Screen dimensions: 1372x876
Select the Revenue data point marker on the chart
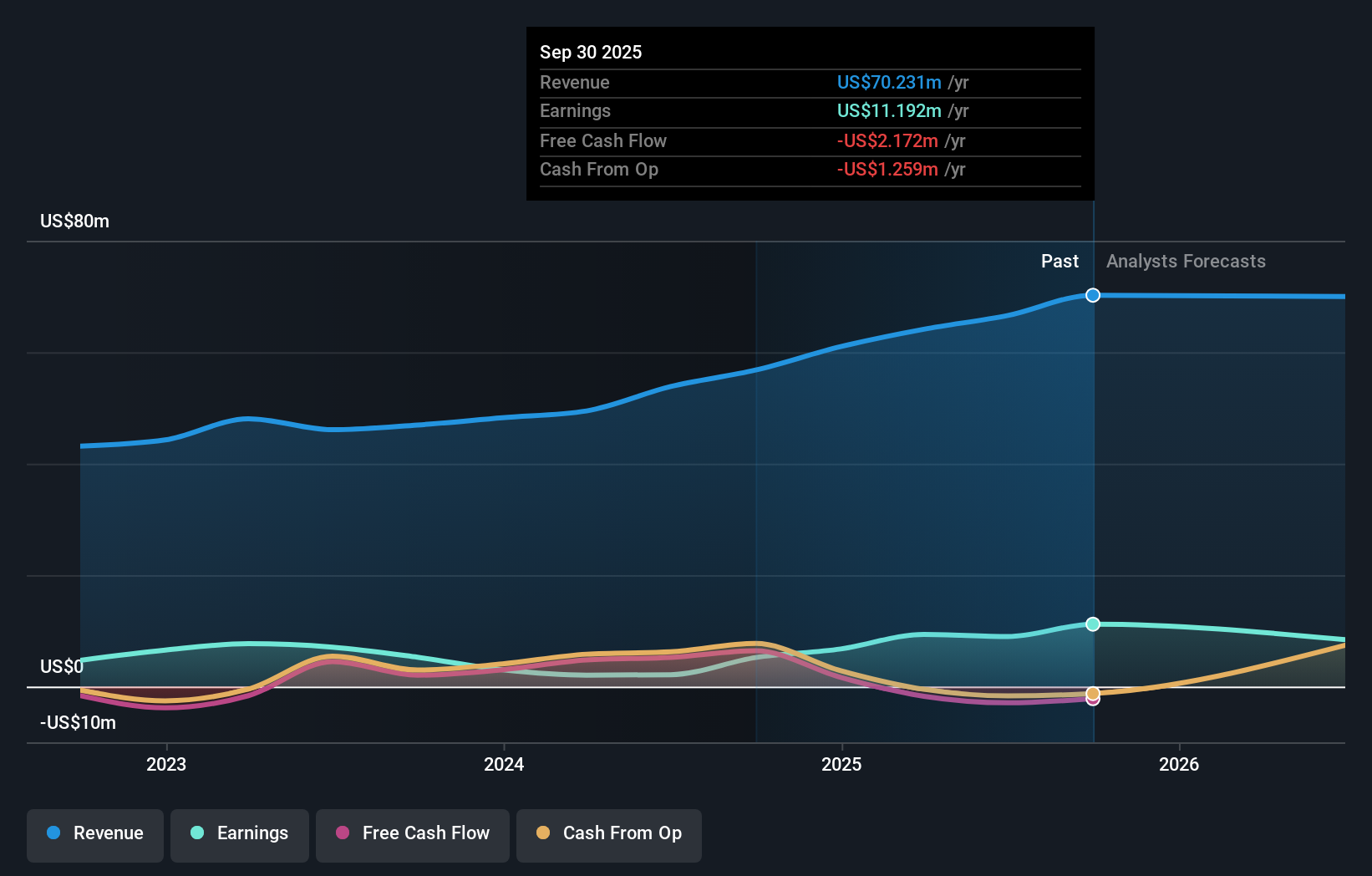[1092, 295]
